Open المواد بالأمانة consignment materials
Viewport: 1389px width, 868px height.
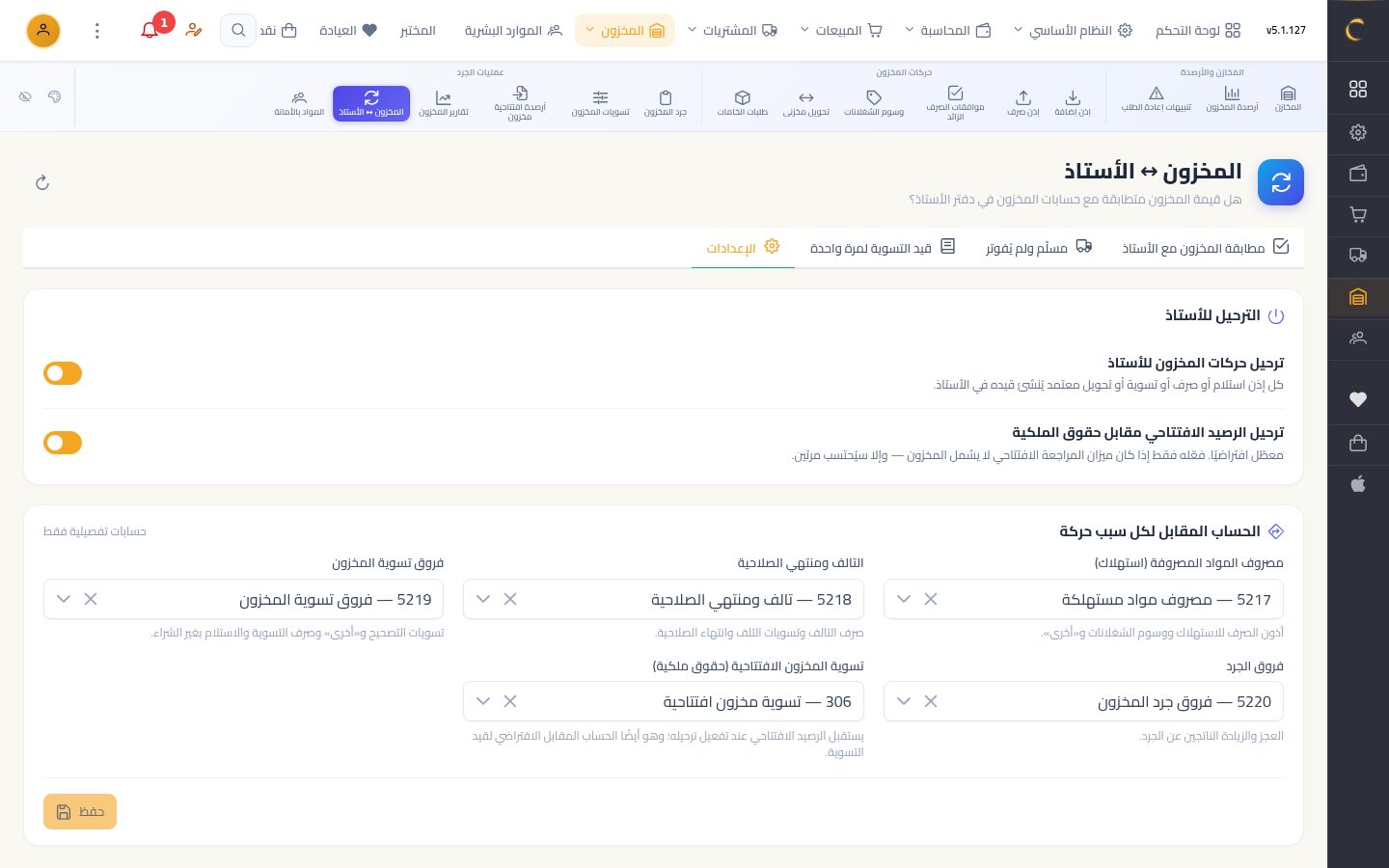[x=299, y=102]
